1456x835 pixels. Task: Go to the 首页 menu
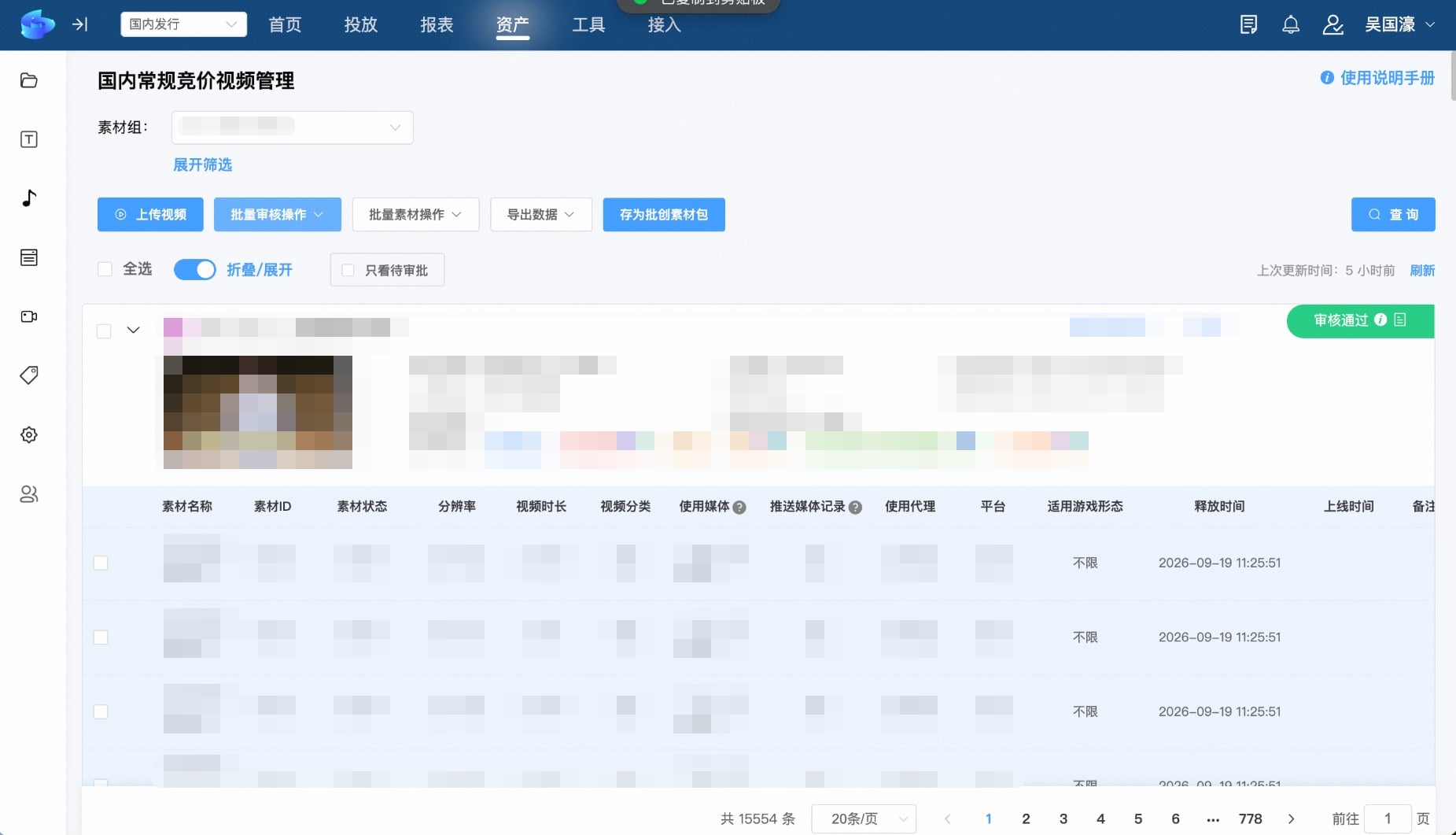click(x=285, y=24)
